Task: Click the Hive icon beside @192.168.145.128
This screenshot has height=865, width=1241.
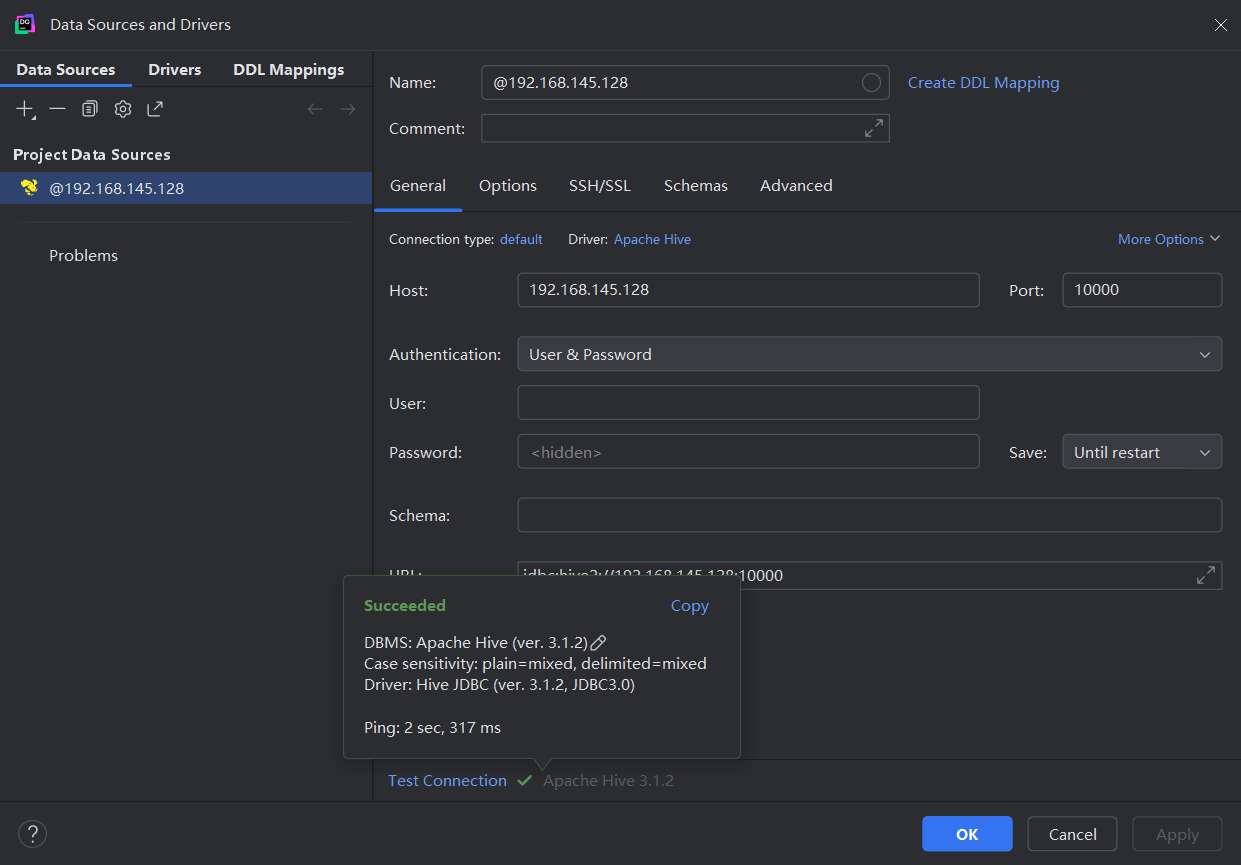Action: [x=29, y=187]
